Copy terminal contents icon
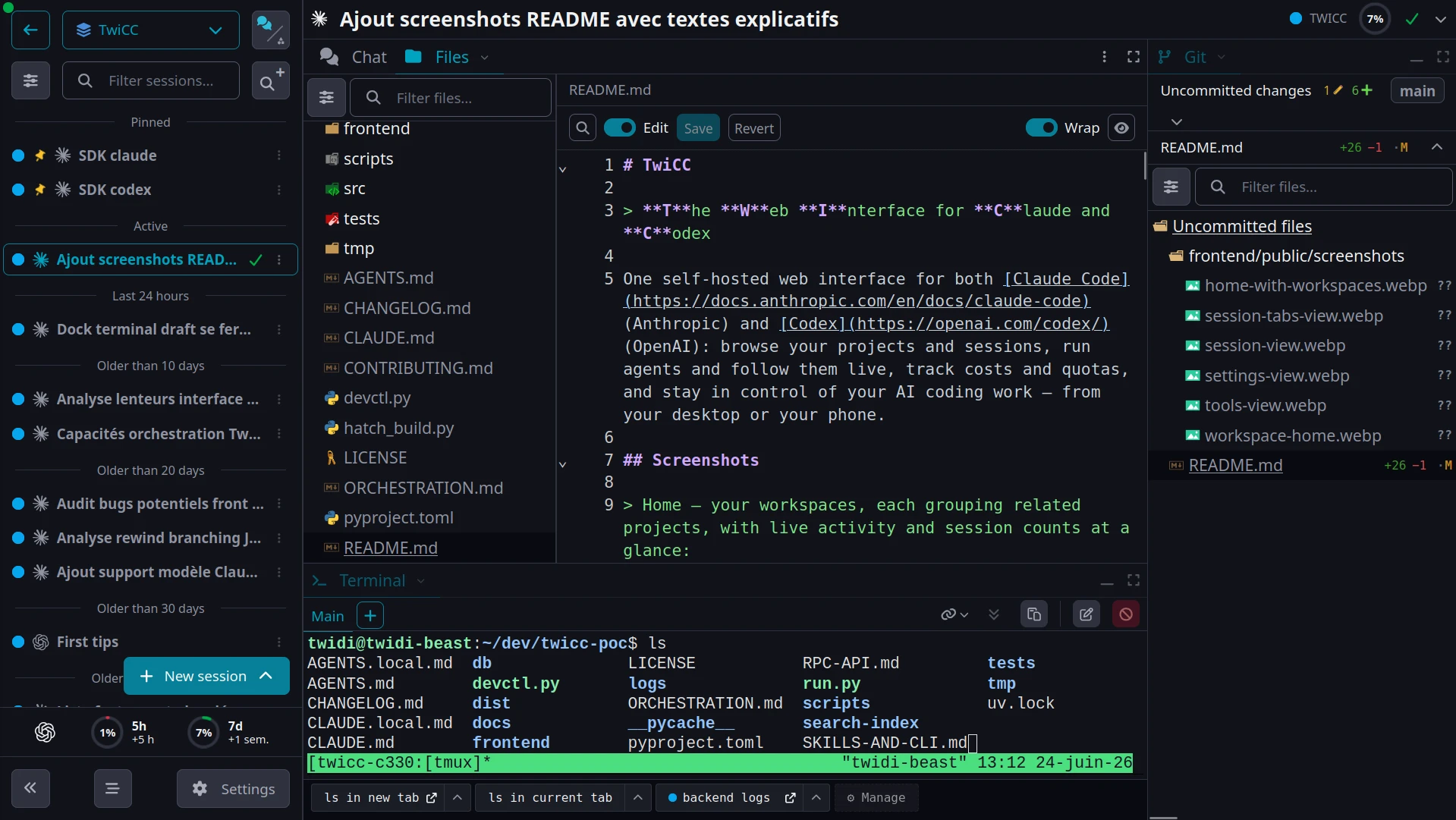This screenshot has width=1456, height=820. pos(1034,614)
